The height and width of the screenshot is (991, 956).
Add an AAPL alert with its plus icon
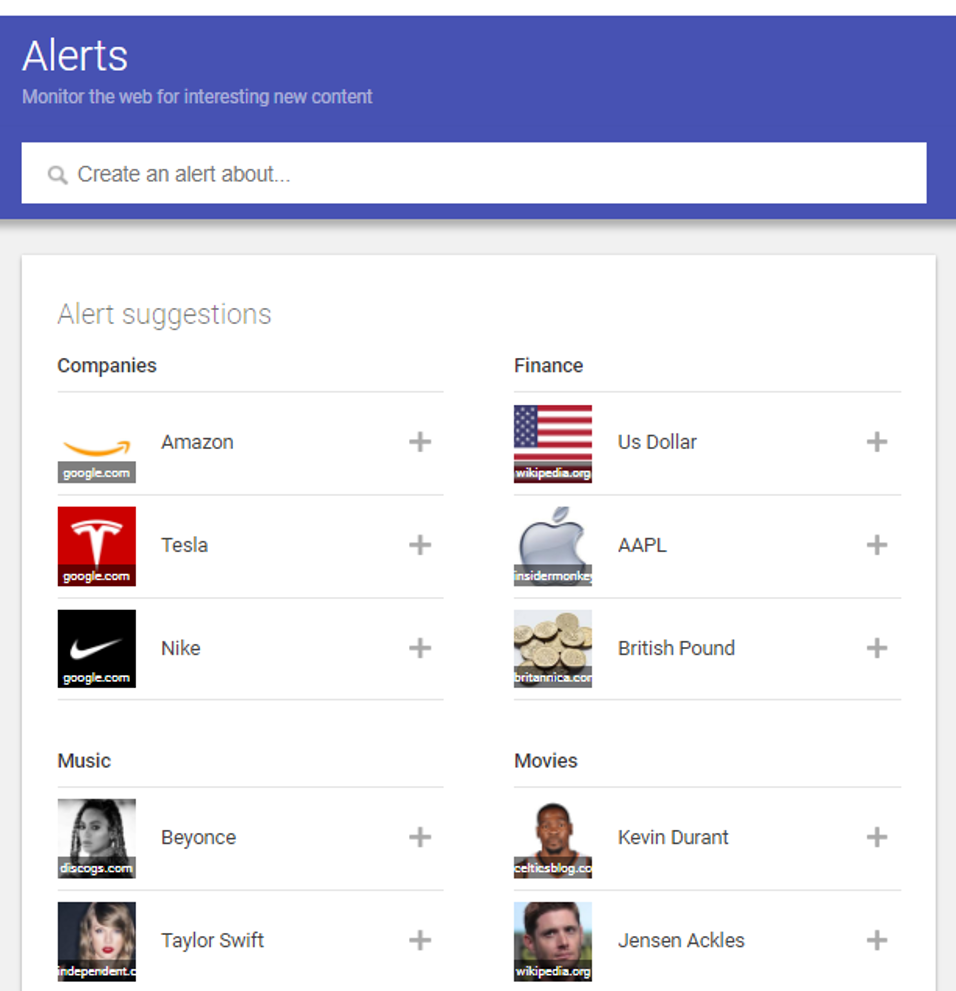point(876,545)
